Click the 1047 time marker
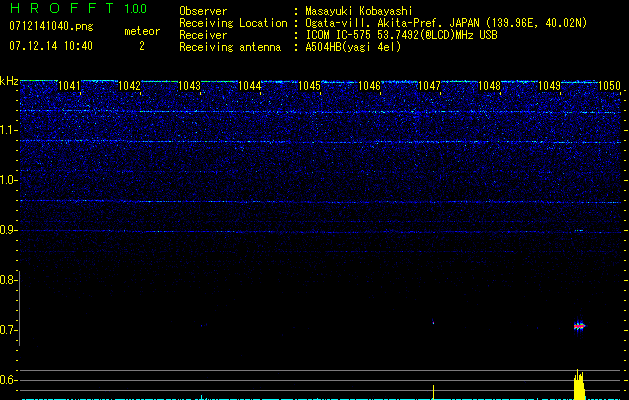The width and height of the screenshot is (629, 400). (429, 87)
